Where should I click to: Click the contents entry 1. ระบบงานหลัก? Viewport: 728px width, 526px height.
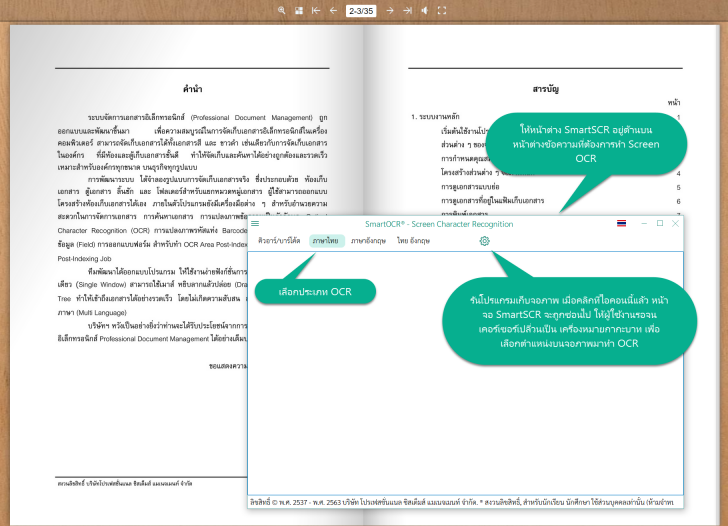tap(435, 117)
